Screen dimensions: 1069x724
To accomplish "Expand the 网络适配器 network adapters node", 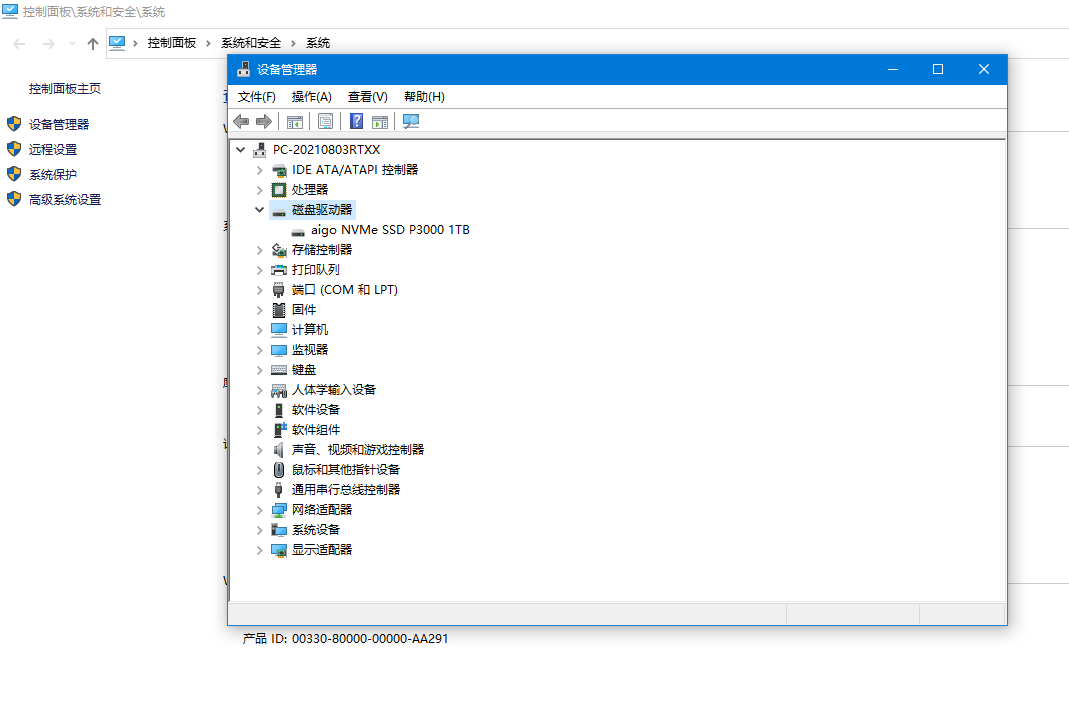I will (259, 510).
